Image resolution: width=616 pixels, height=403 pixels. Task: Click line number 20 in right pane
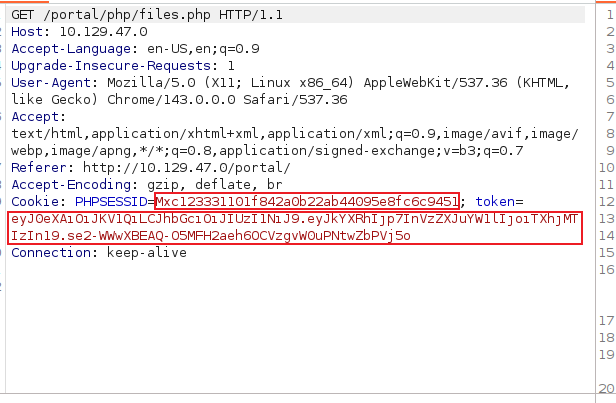click(607, 388)
